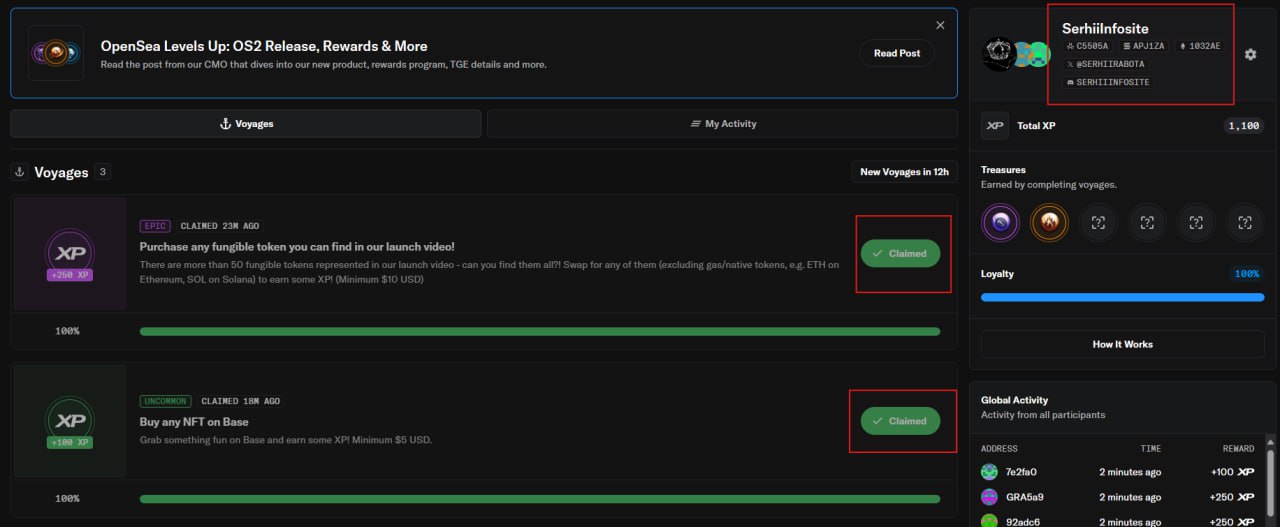This screenshot has height=527, width=1280.
Task: Click the TIME column header
Action: (1150, 448)
